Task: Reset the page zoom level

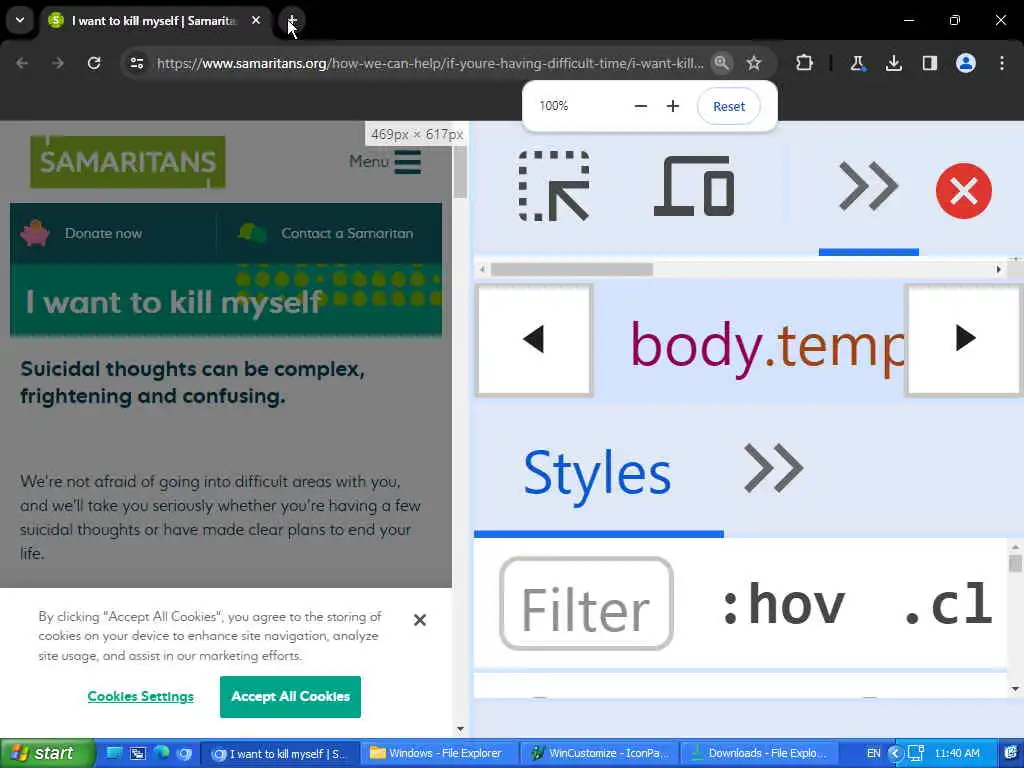Action: (x=729, y=106)
